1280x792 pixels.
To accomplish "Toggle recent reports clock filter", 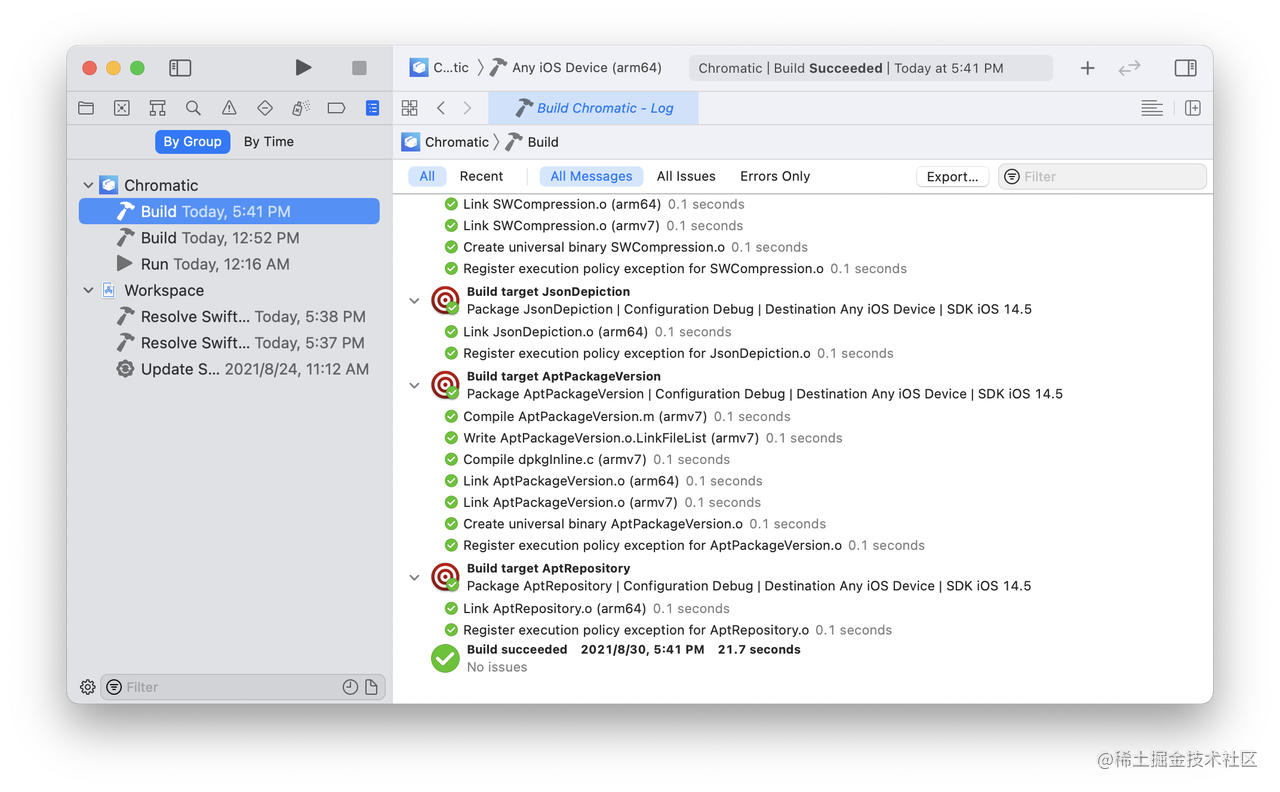I will click(x=350, y=687).
